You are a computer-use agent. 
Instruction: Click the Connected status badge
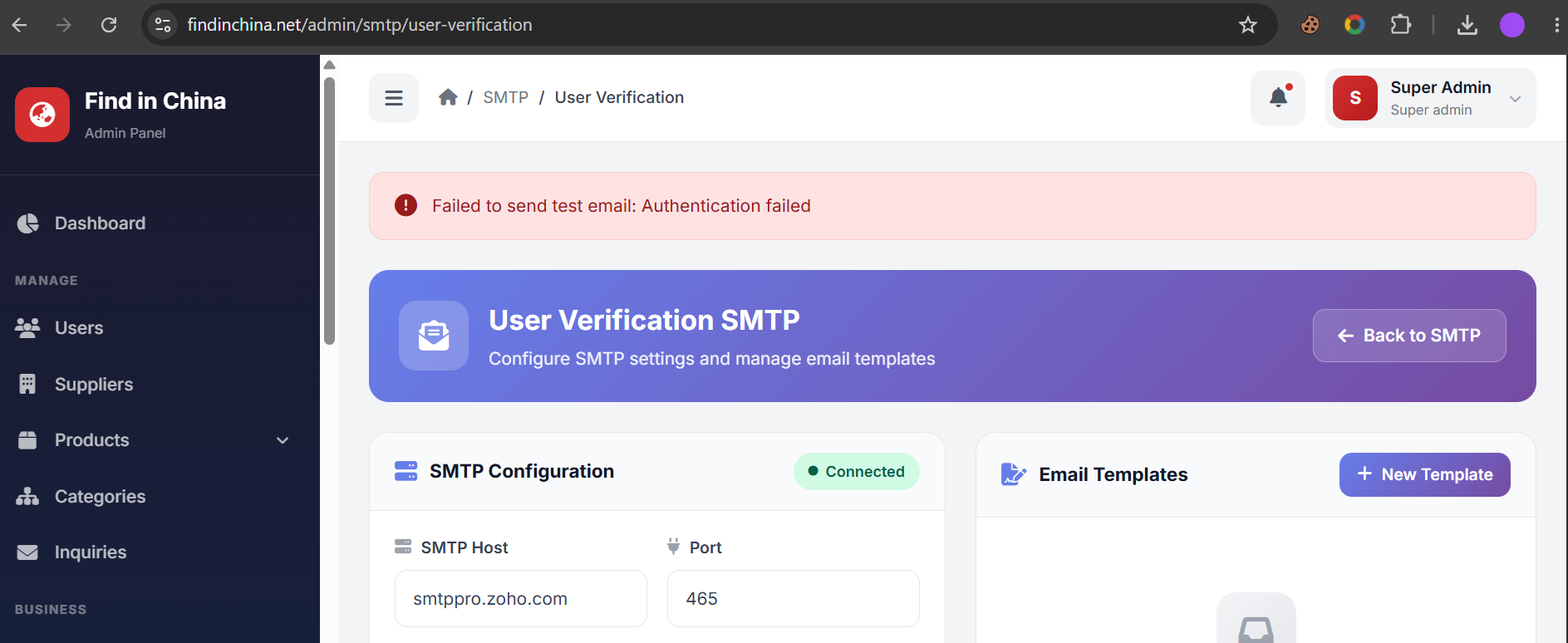(x=856, y=471)
